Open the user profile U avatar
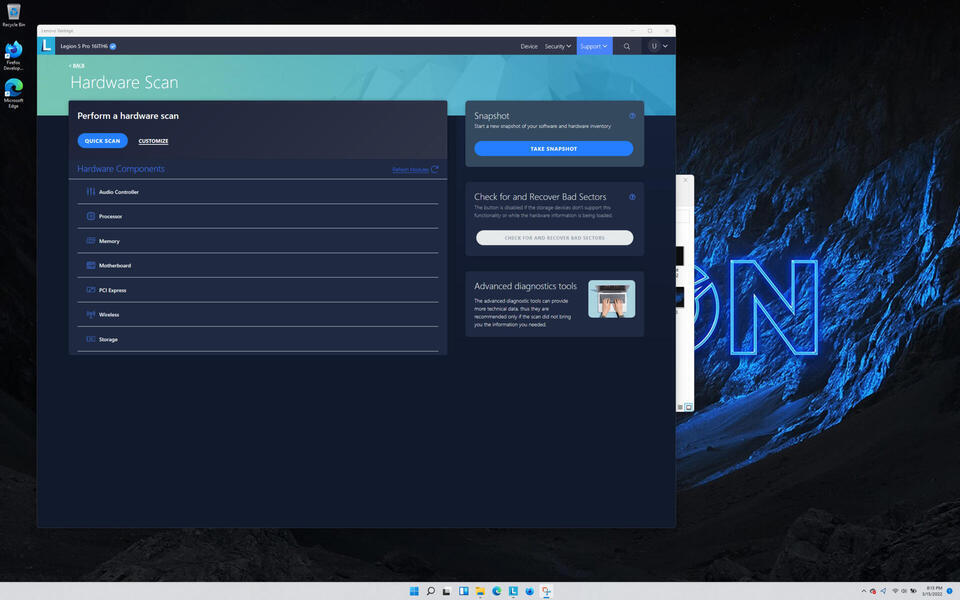 pyautogui.click(x=654, y=47)
